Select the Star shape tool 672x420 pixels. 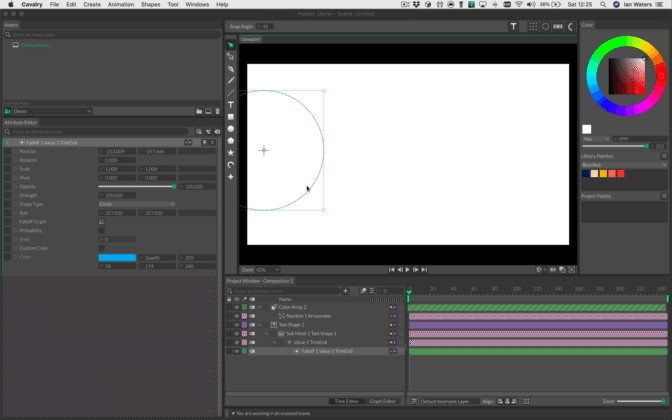click(x=231, y=152)
